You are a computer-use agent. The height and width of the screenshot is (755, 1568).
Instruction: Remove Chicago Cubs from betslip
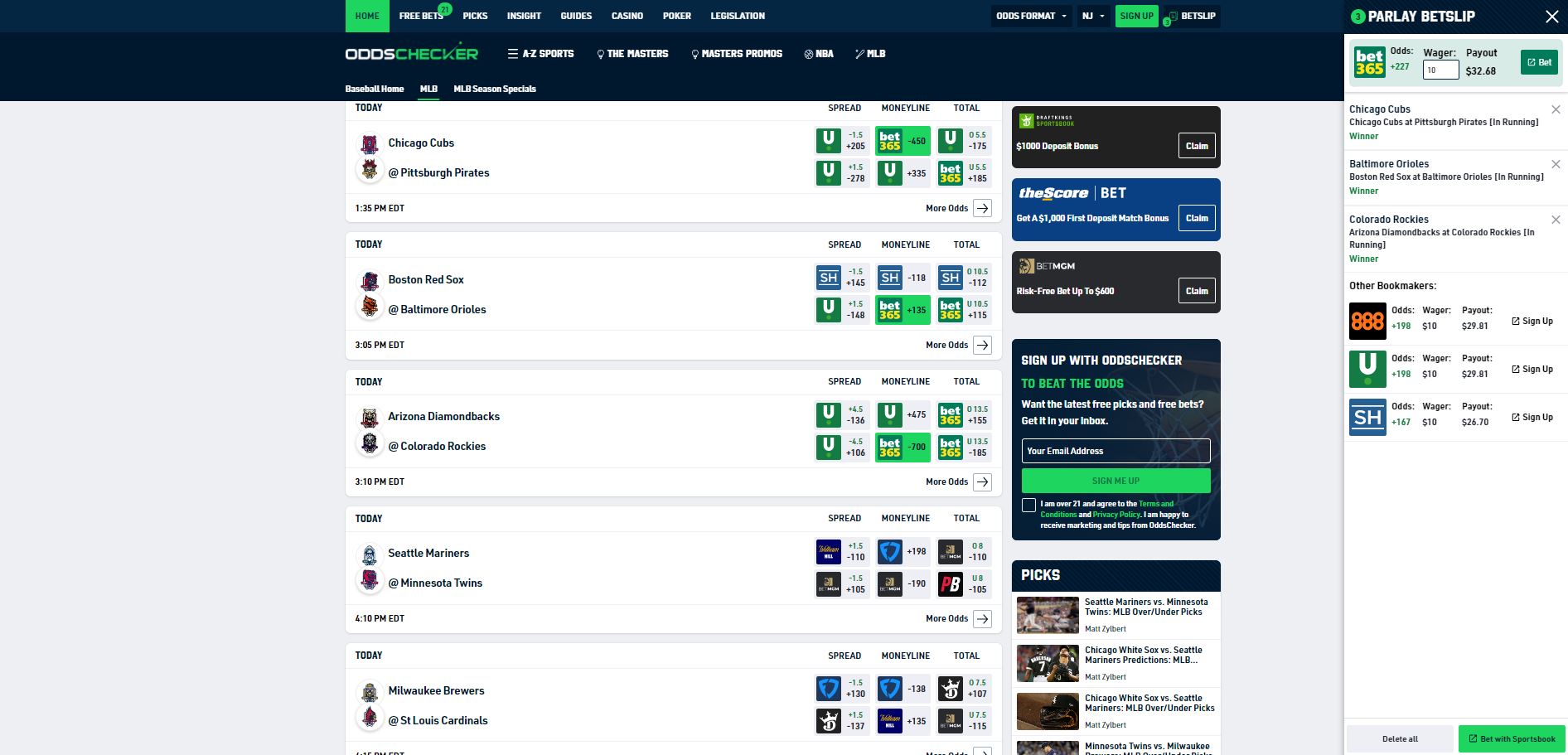pos(1556,109)
